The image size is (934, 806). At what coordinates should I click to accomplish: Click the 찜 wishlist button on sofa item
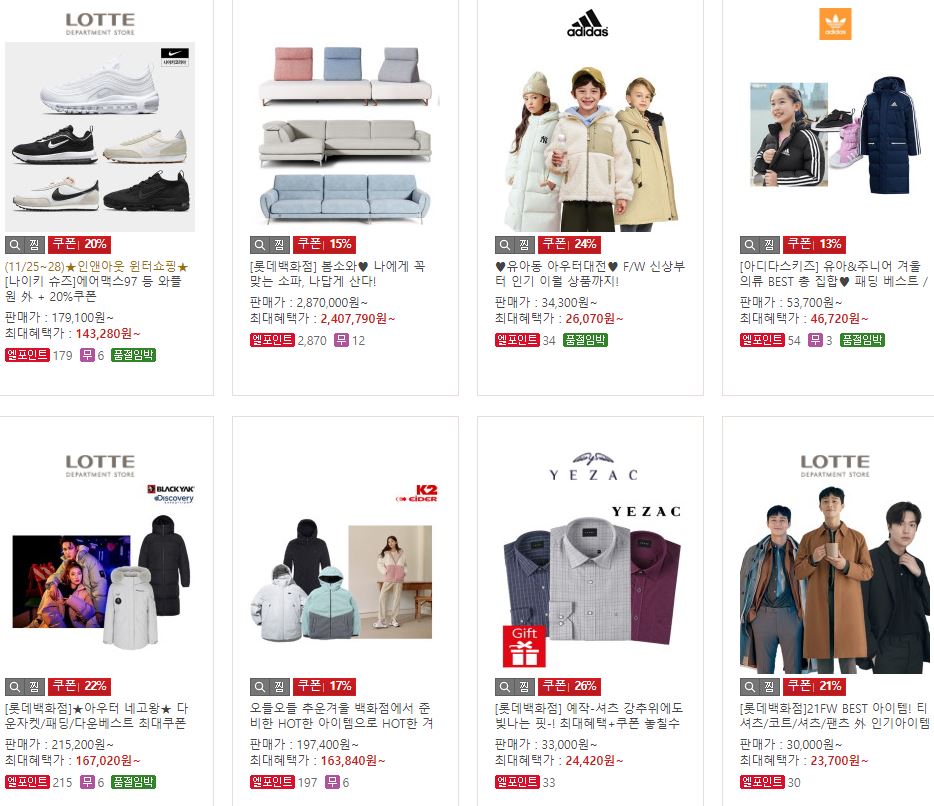coord(279,245)
